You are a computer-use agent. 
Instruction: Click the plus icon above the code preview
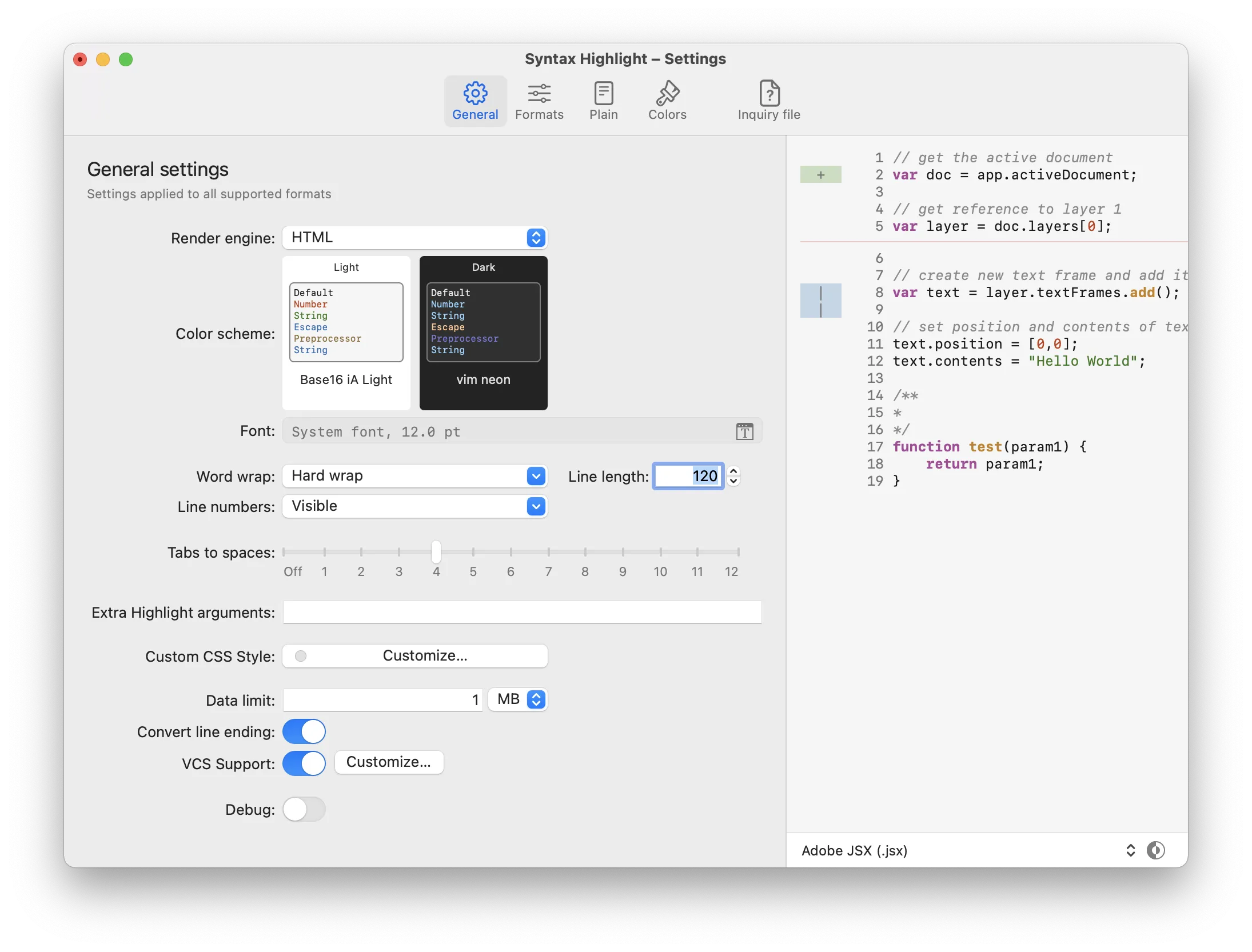pos(821,174)
